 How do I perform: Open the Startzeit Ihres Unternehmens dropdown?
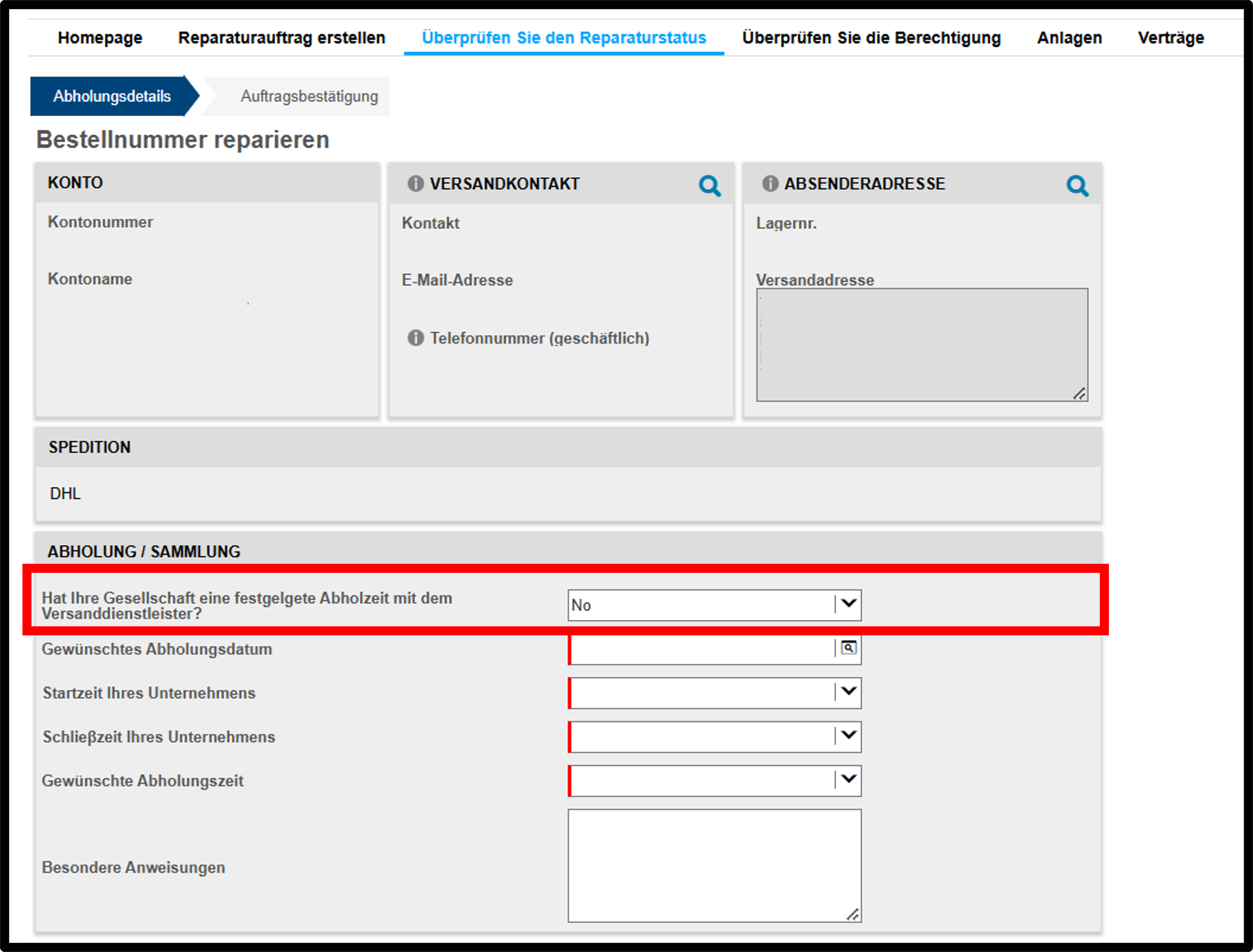tap(715, 692)
